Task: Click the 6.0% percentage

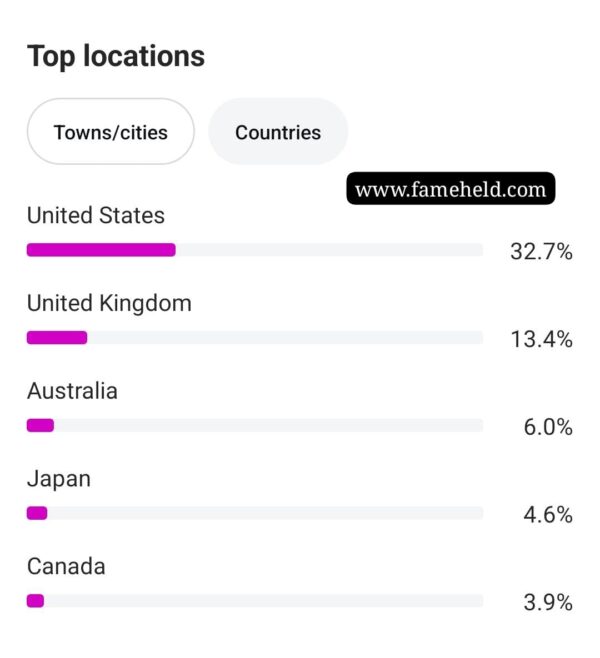Action: pyautogui.click(x=548, y=427)
